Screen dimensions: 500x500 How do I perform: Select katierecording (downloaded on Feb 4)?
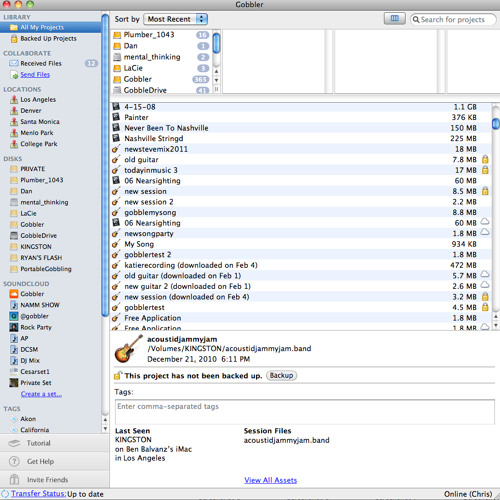[301, 265]
